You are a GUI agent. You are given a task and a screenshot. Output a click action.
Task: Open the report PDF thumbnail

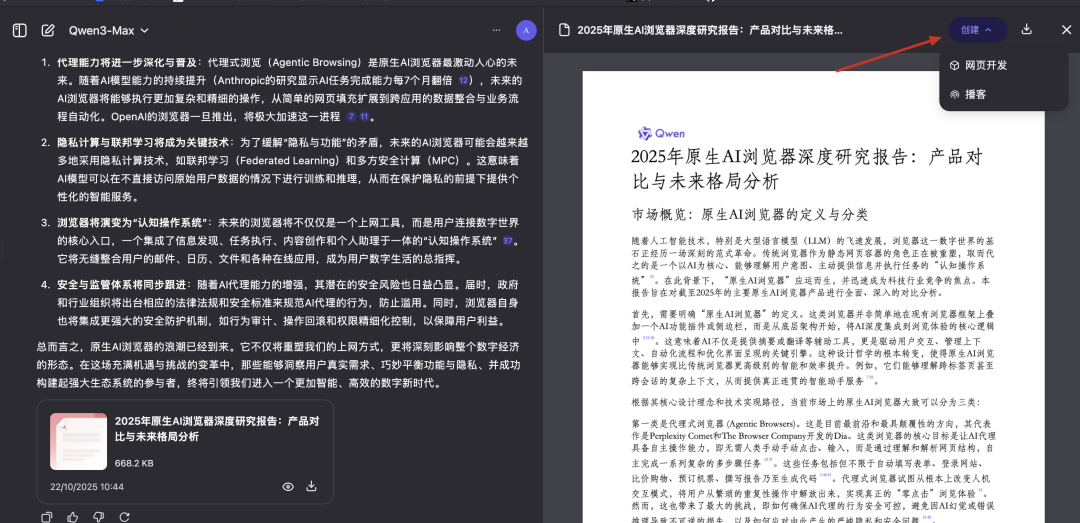pyautogui.click(x=79, y=441)
